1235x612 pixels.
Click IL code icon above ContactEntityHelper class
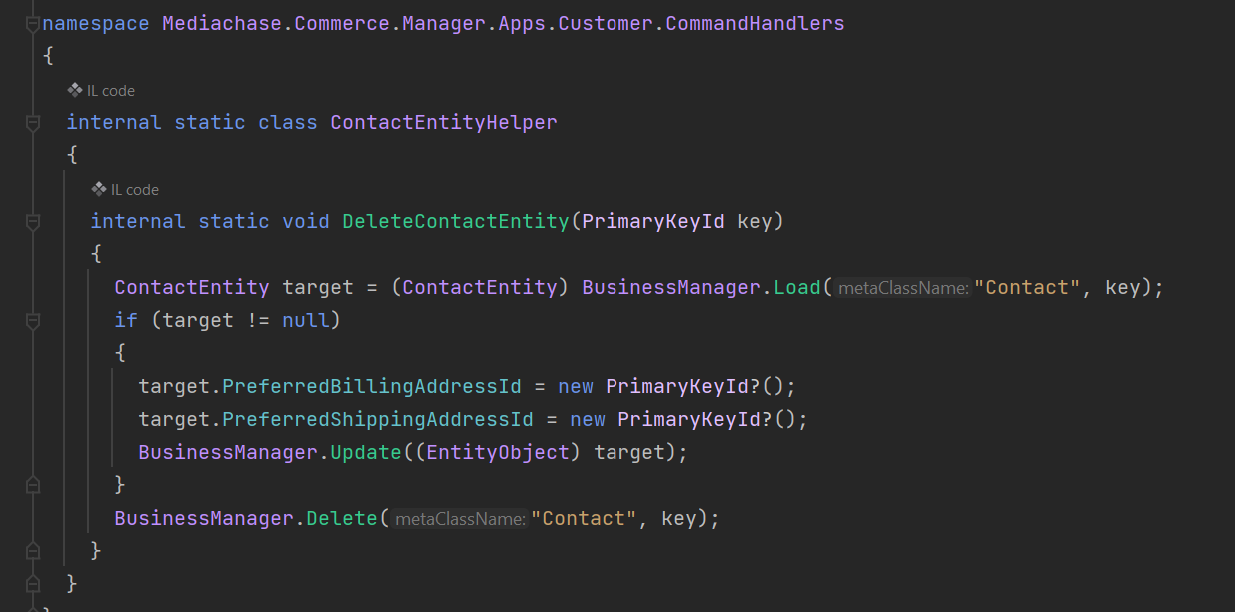point(75,90)
